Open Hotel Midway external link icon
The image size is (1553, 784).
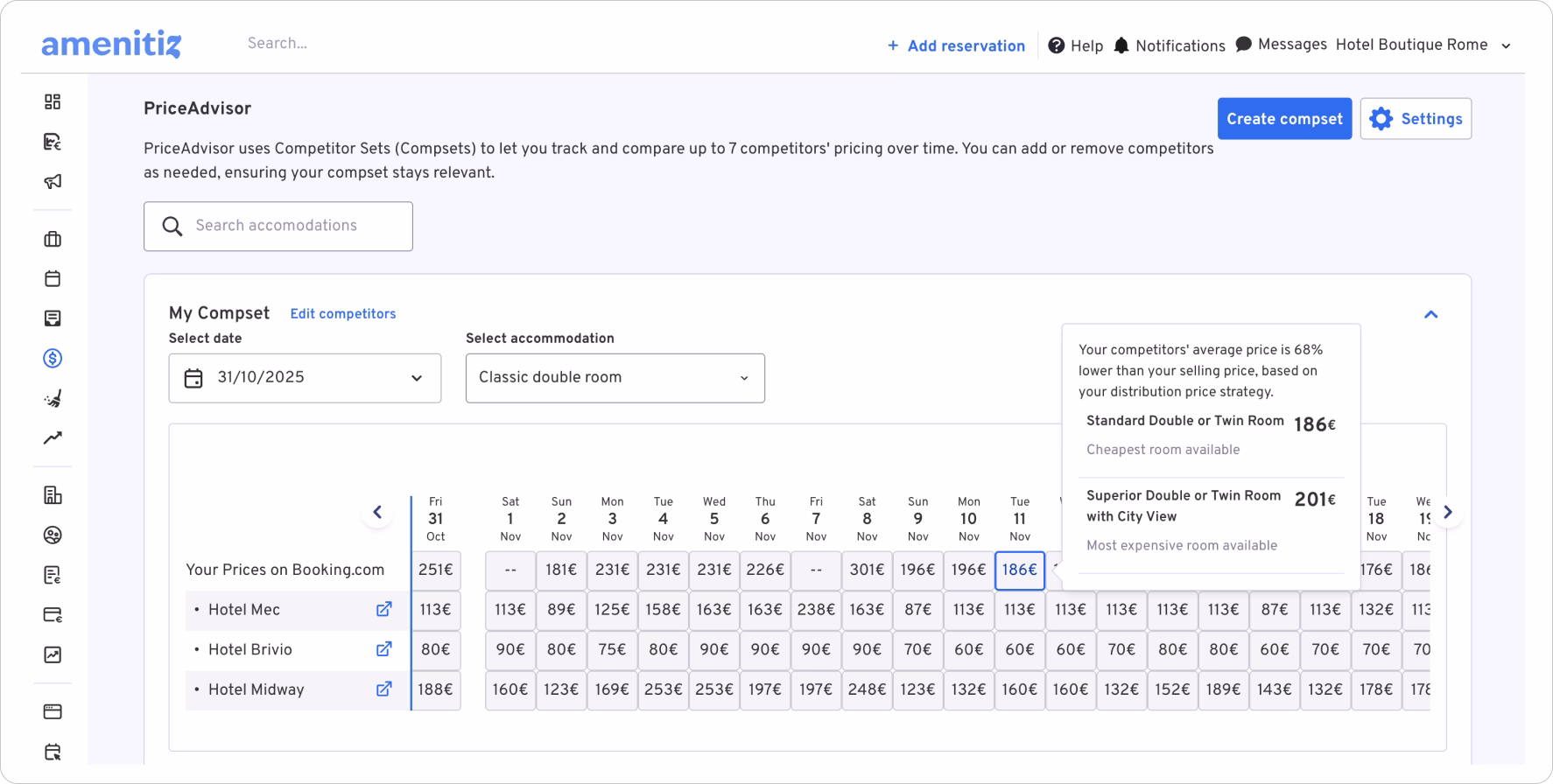(x=383, y=689)
